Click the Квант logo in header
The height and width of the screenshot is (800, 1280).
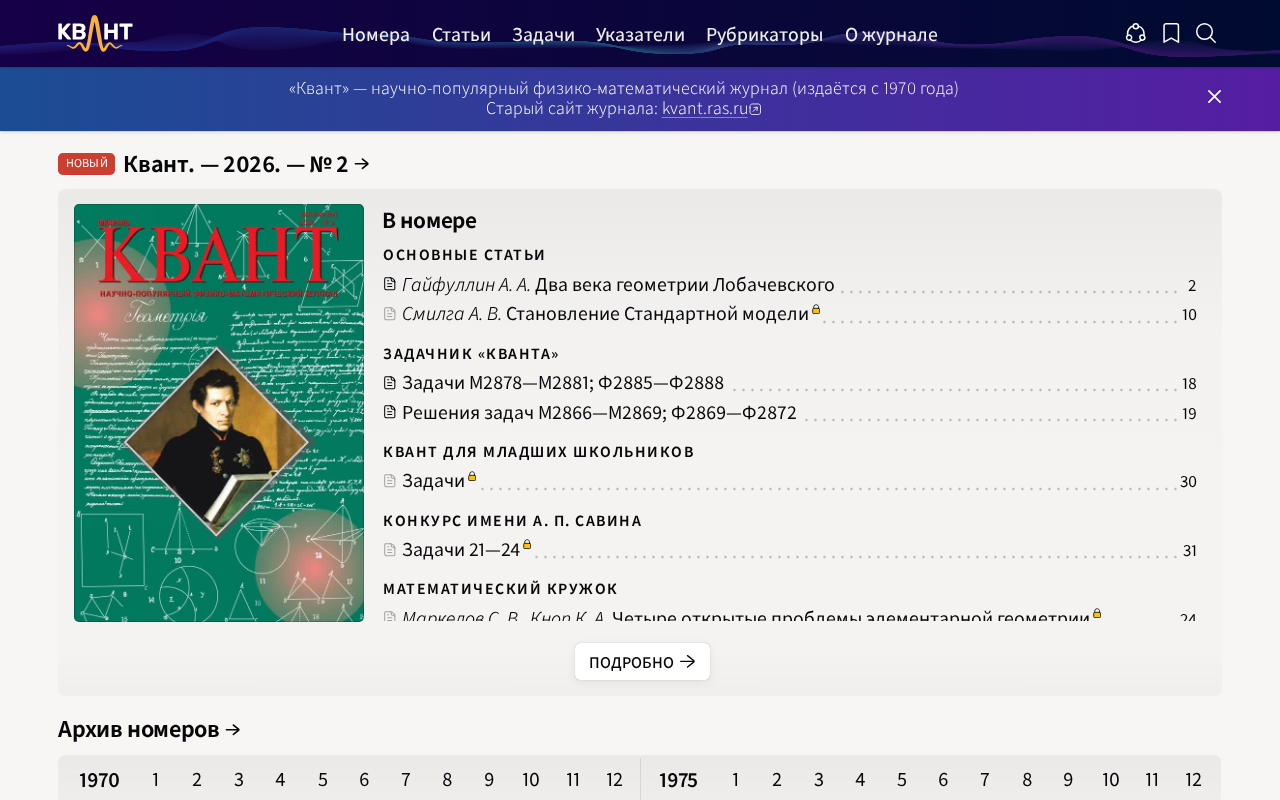(x=95, y=34)
